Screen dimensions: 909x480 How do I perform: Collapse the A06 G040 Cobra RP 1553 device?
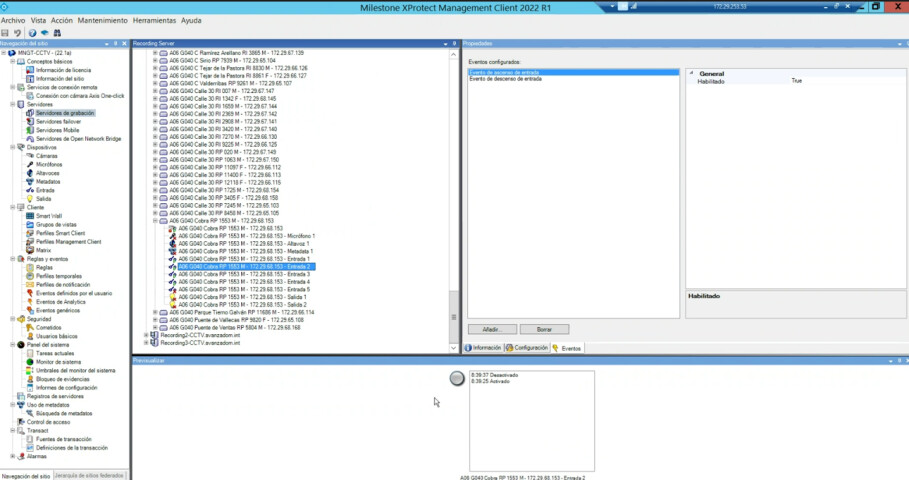point(155,220)
